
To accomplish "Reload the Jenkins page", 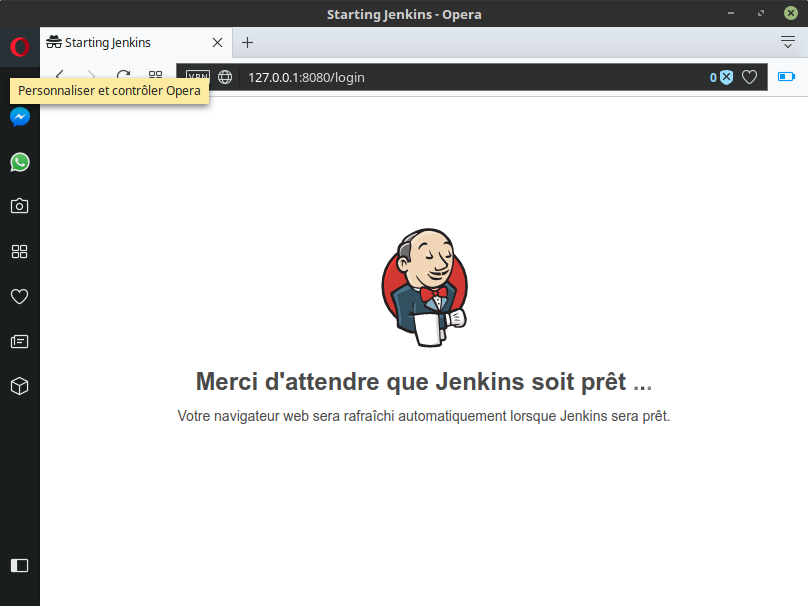I will (123, 76).
